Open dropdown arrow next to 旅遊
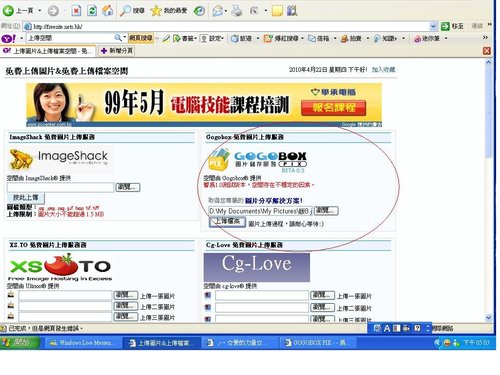Screen dimensions: 500x375 point(258,38)
